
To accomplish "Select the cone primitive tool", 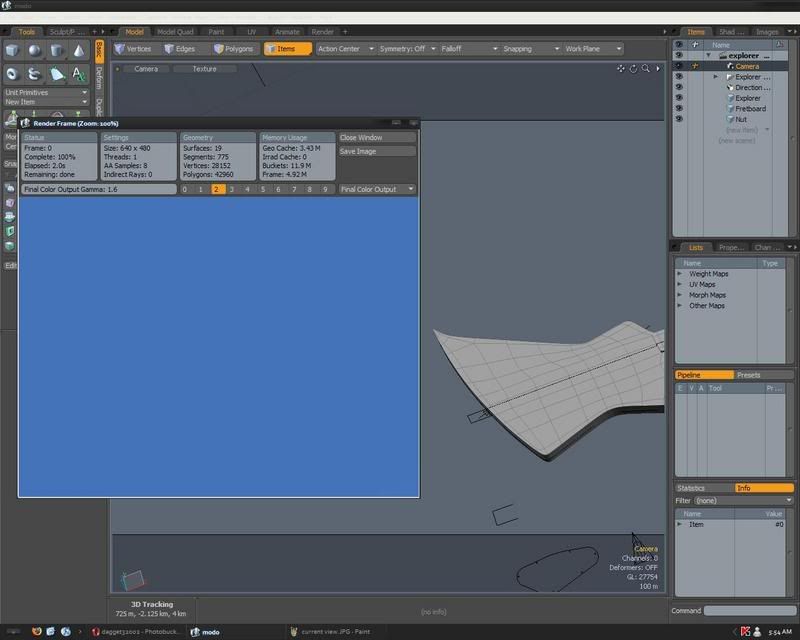I will tap(79, 51).
